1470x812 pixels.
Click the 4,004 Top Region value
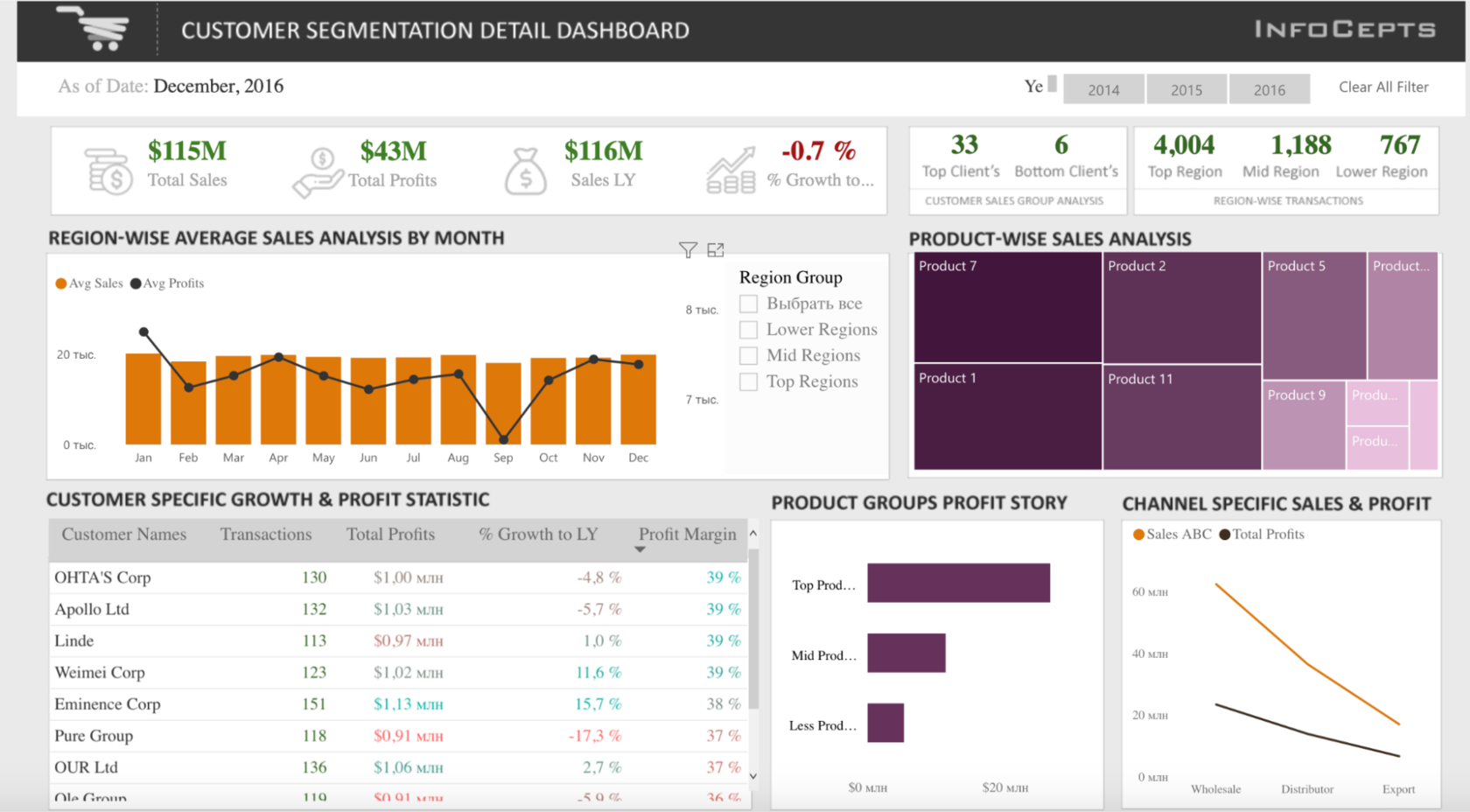1184,144
